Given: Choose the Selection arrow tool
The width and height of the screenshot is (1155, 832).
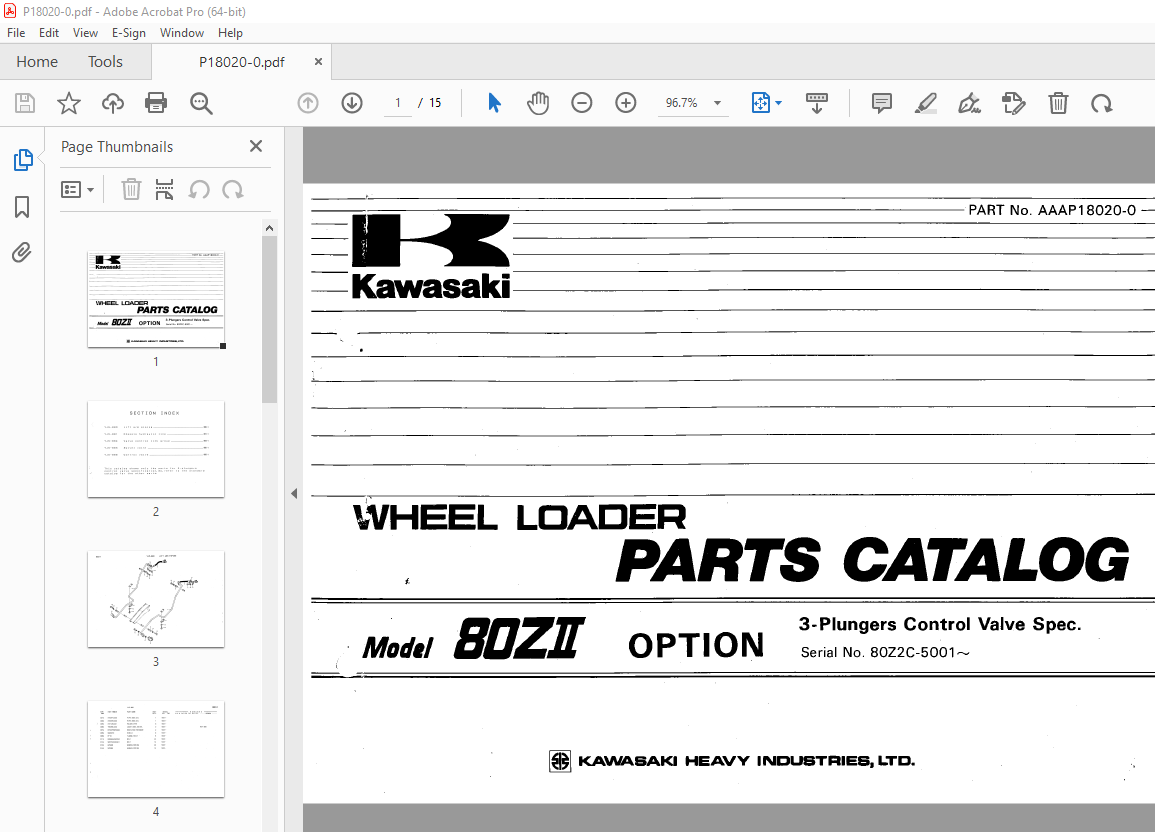Looking at the screenshot, I should pos(494,103).
